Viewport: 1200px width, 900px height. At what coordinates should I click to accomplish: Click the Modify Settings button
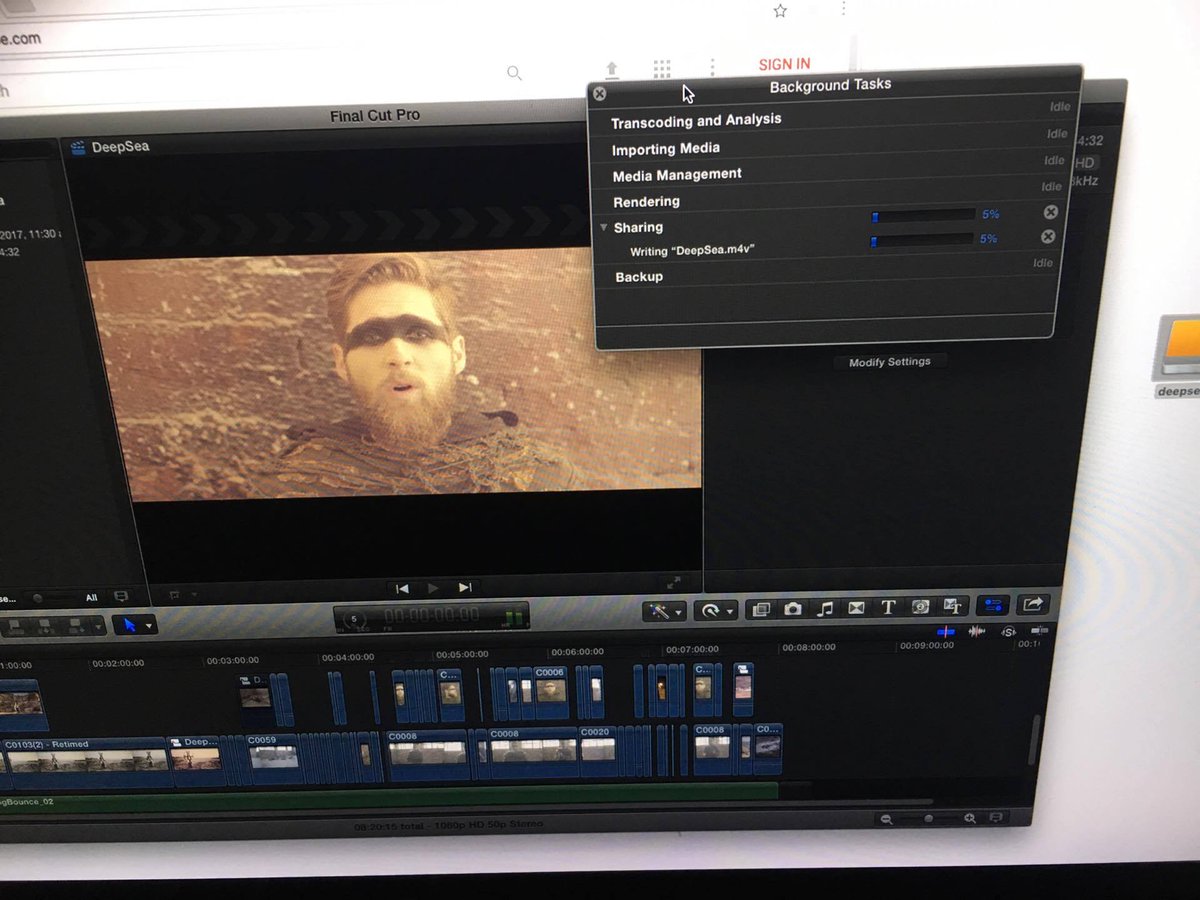[889, 362]
